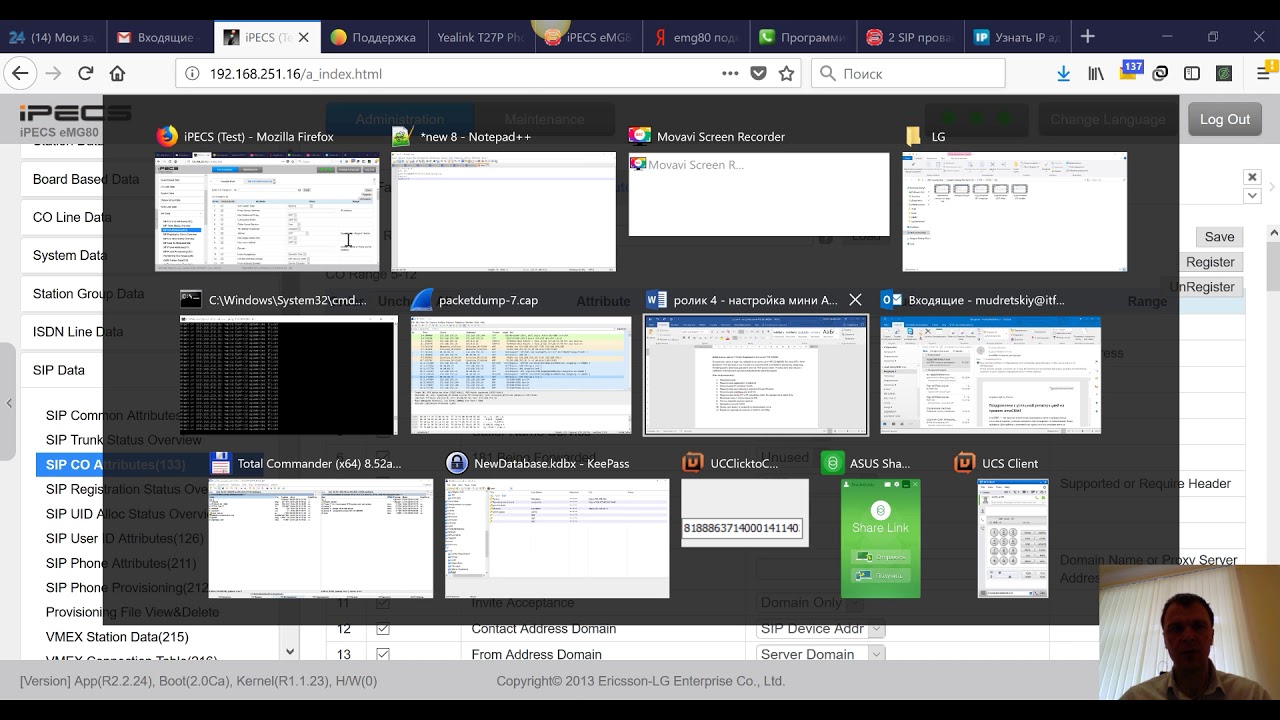Reload the current page
Viewport: 1280px width, 720px height.
click(x=86, y=73)
